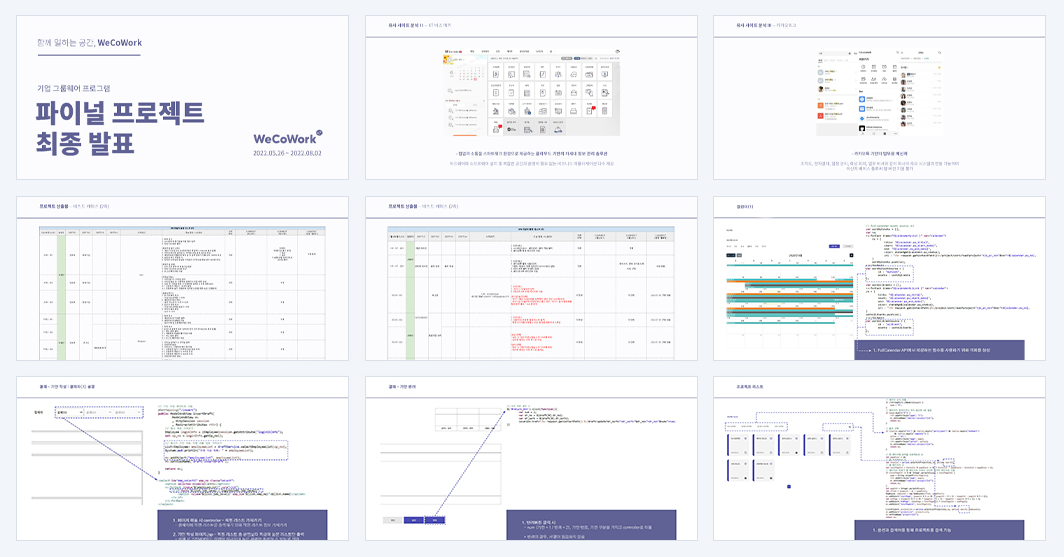Open the first 프로젝트 산출물 table slide
Screen dimensions: 1064x557
[183, 279]
